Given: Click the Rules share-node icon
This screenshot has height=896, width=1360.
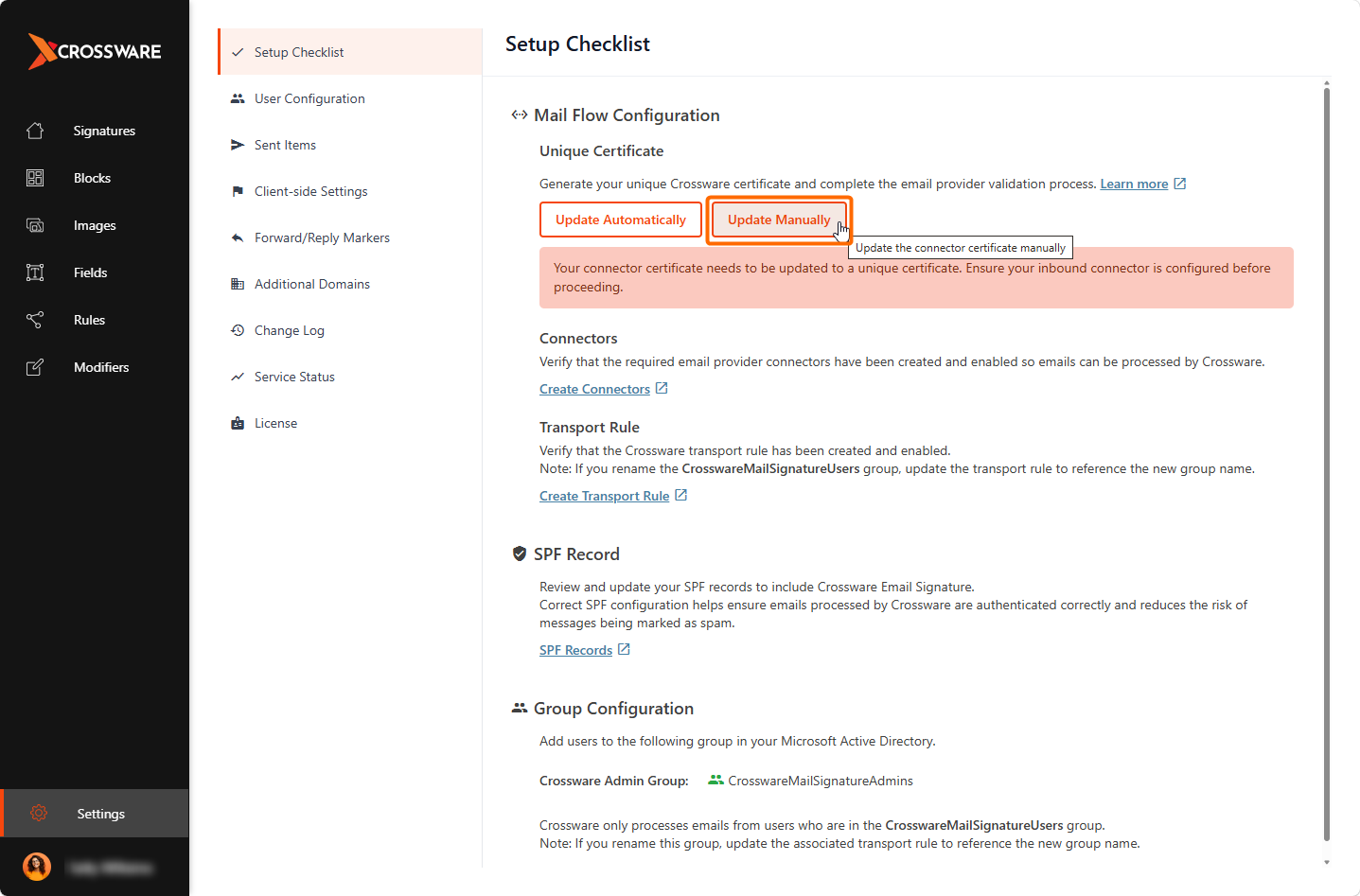Looking at the screenshot, I should (35, 320).
